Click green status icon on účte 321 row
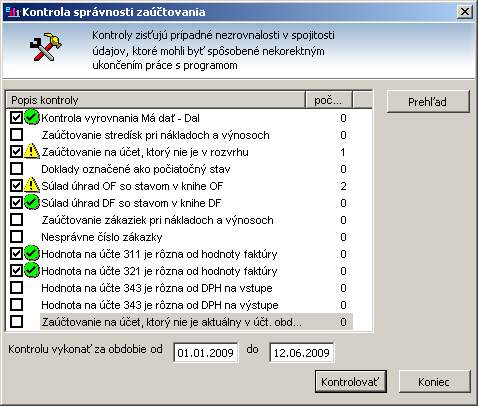The image size is (478, 406). tap(32, 270)
